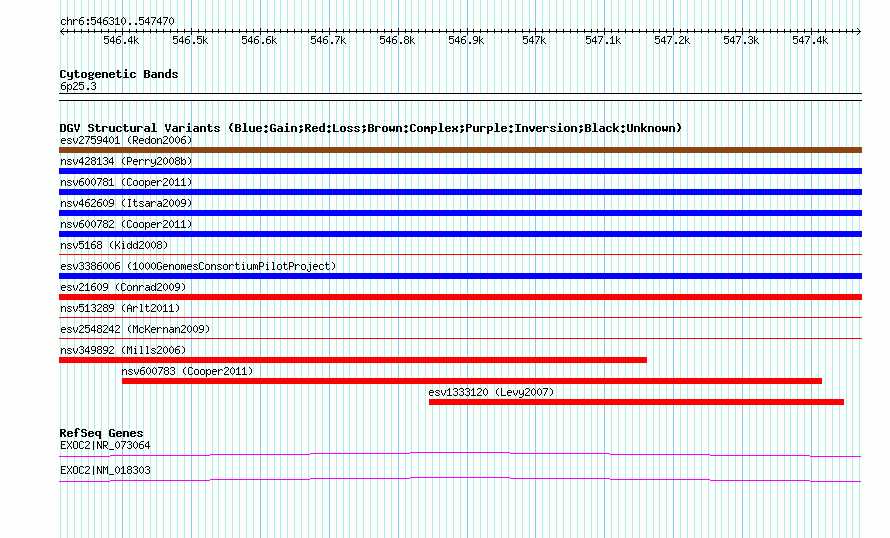Click the nsv600781 (Cooper2011) gain bar
This screenshot has height=538, width=890.
[x=460, y=192]
